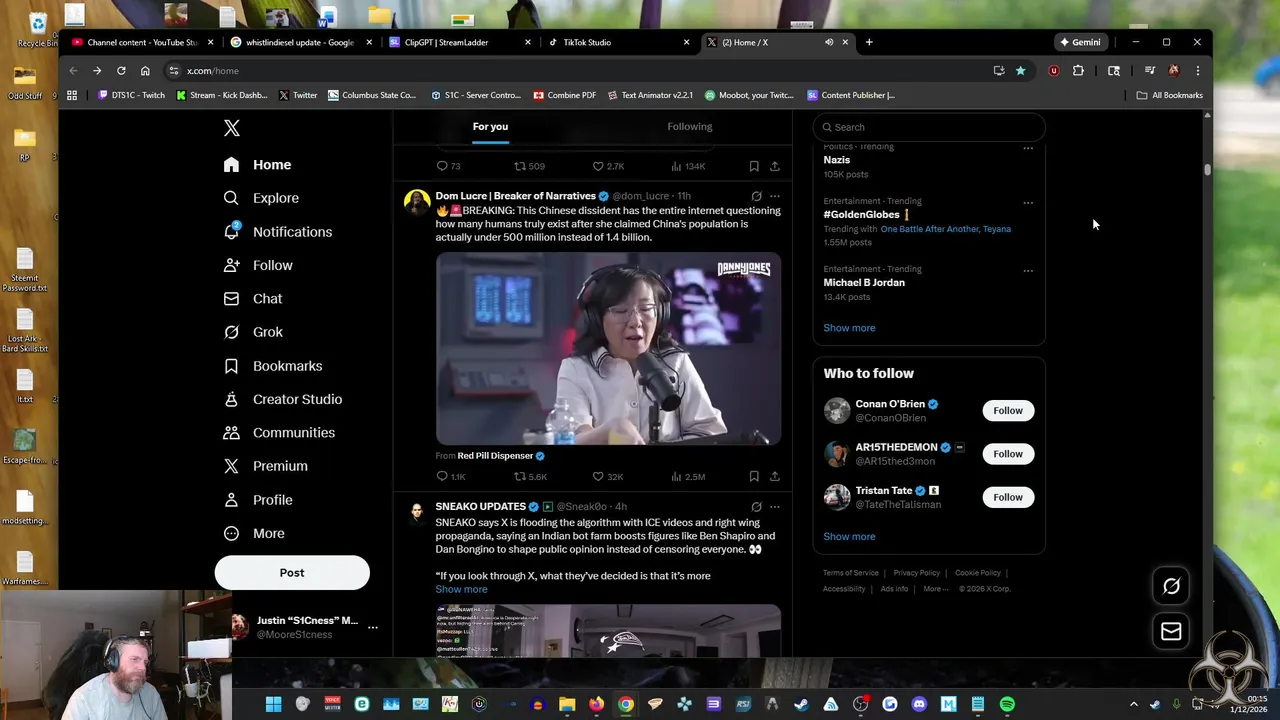
Task: Open DTS1C - Twitch bookmark
Action: 131,95
